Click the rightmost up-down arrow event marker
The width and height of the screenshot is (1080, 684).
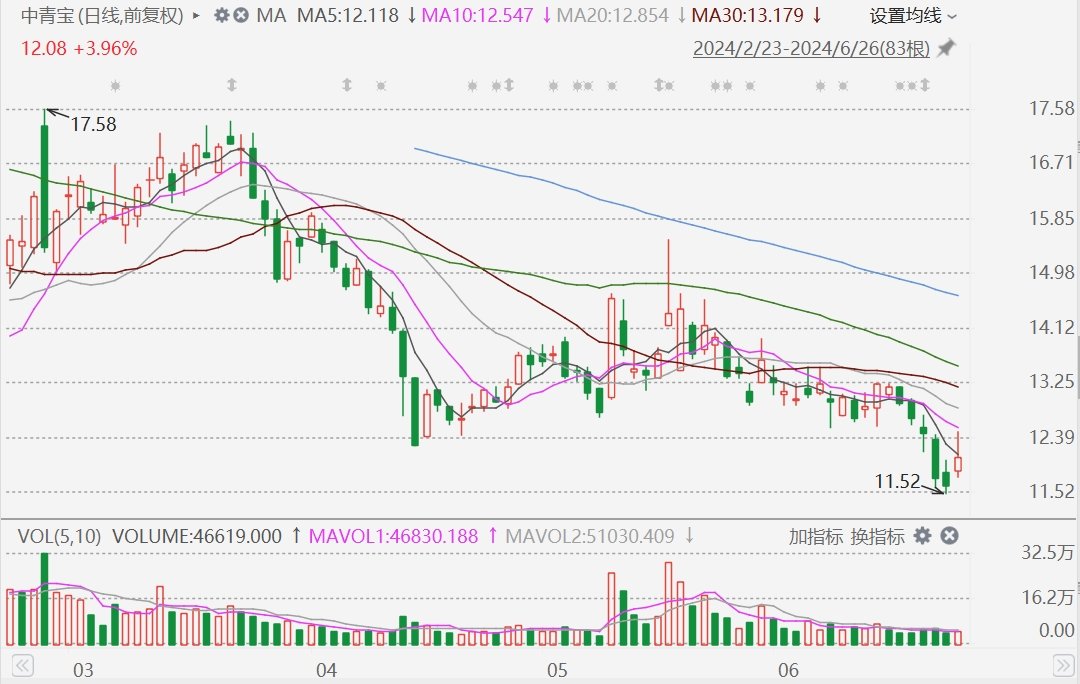pos(924,85)
